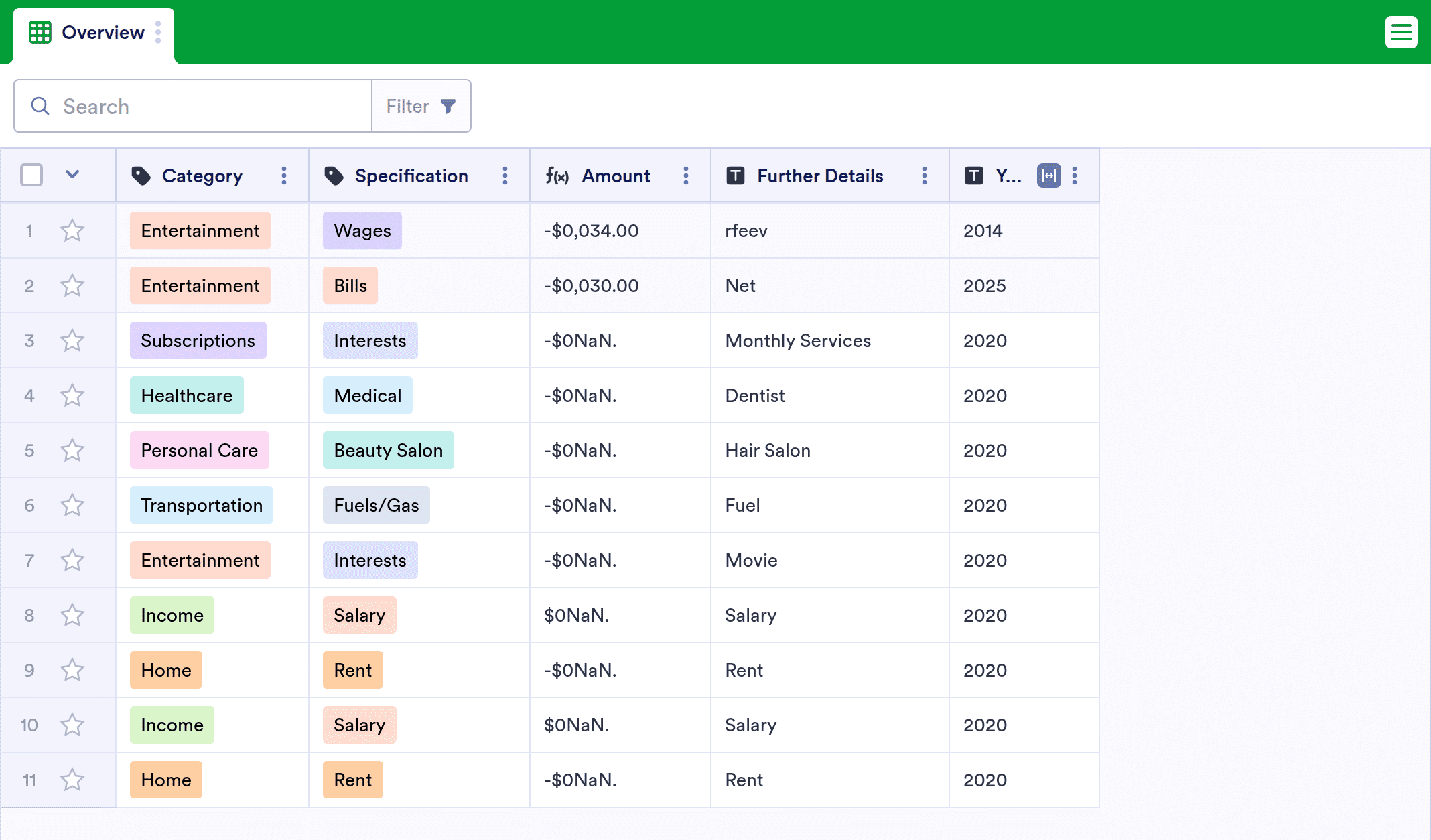Viewport: 1431px width, 840px height.
Task: Star row 6 Transportation
Action: [x=72, y=505]
